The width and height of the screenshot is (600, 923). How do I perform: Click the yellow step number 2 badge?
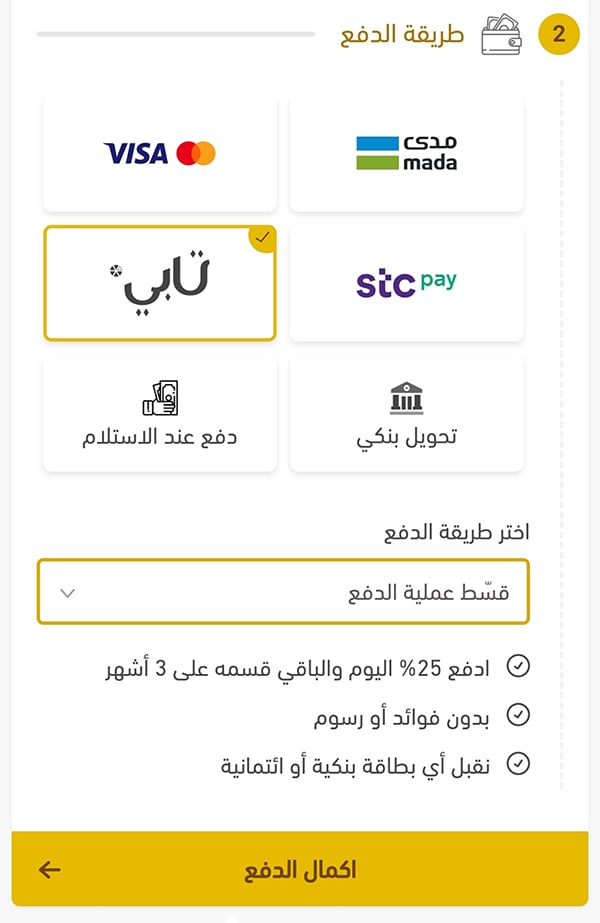coord(559,34)
